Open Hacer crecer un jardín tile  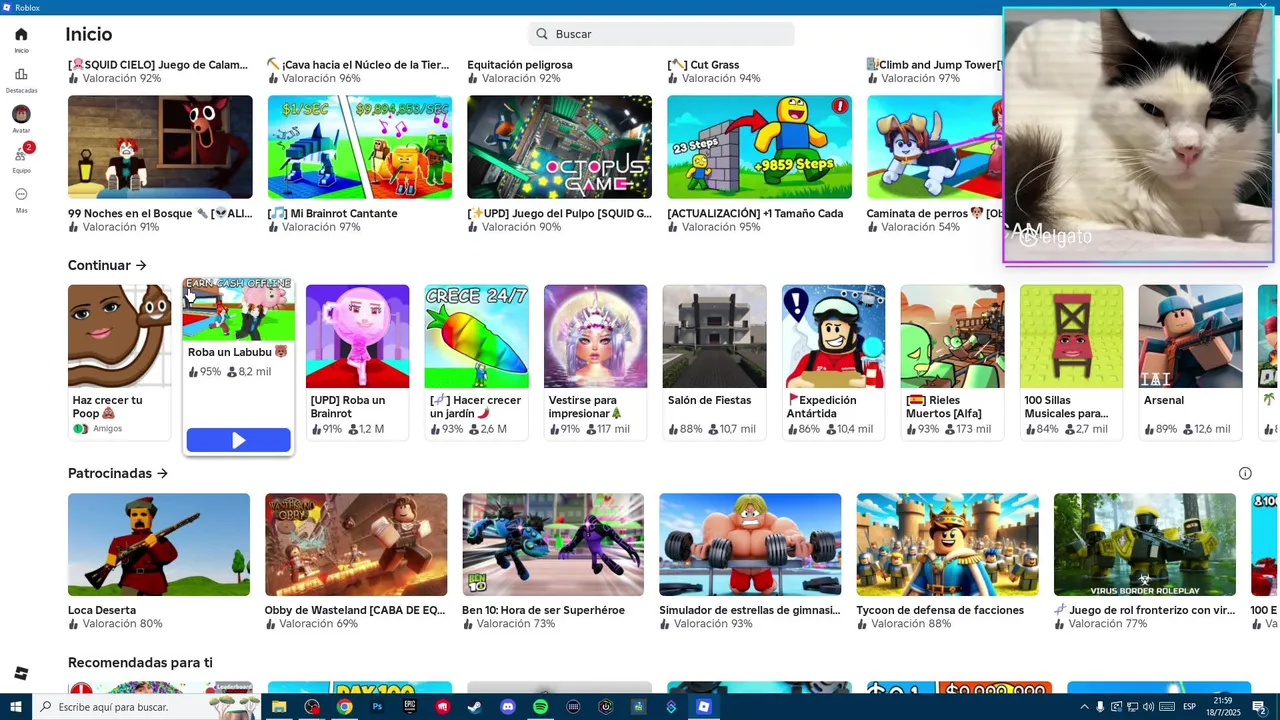[476, 362]
